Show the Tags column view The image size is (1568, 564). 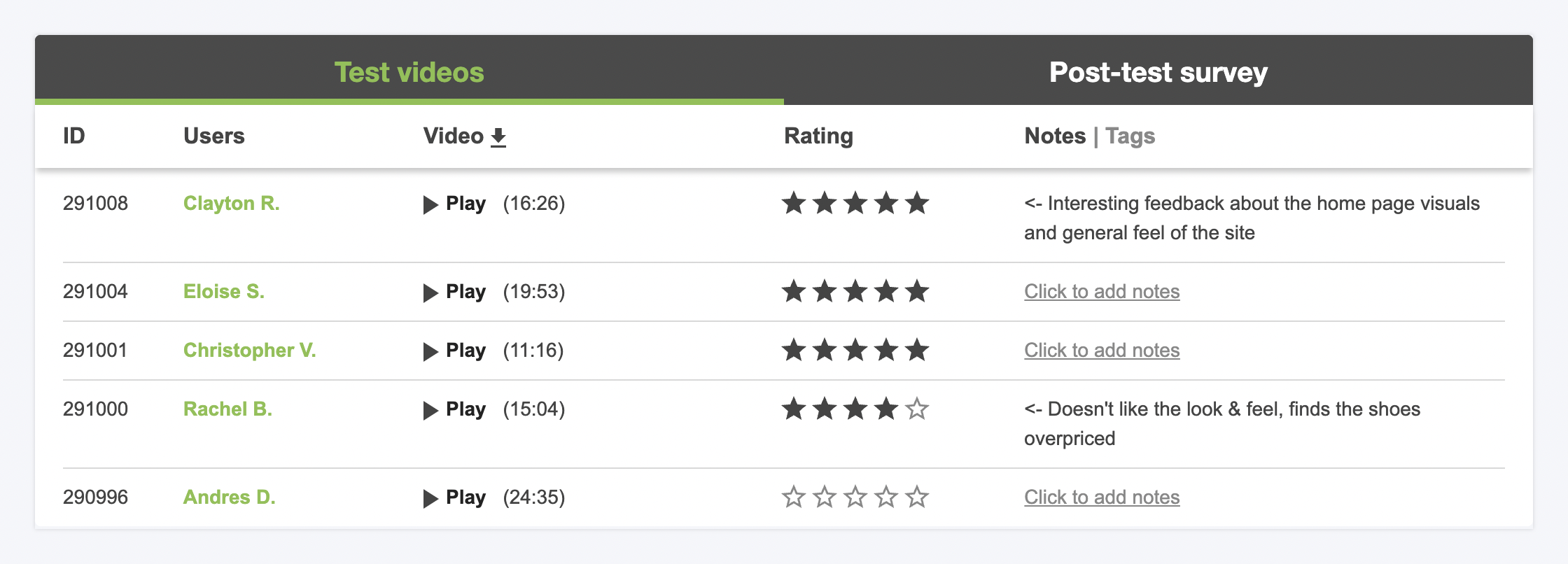(1130, 136)
